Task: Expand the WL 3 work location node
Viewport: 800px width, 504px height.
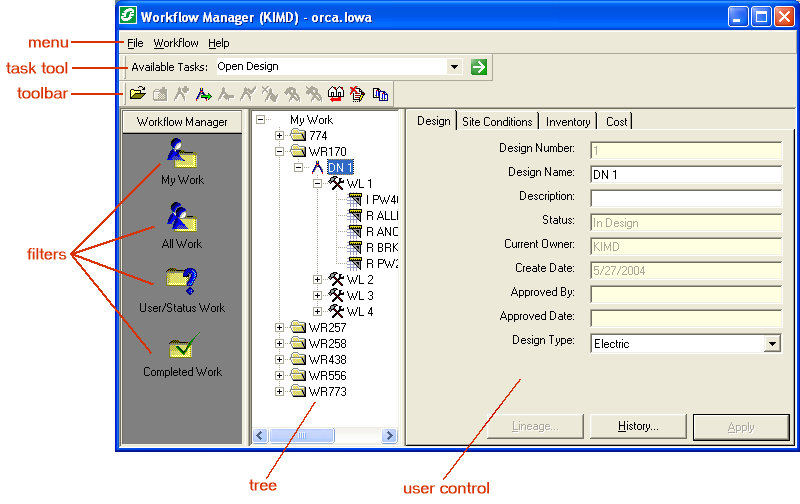Action: [318, 296]
